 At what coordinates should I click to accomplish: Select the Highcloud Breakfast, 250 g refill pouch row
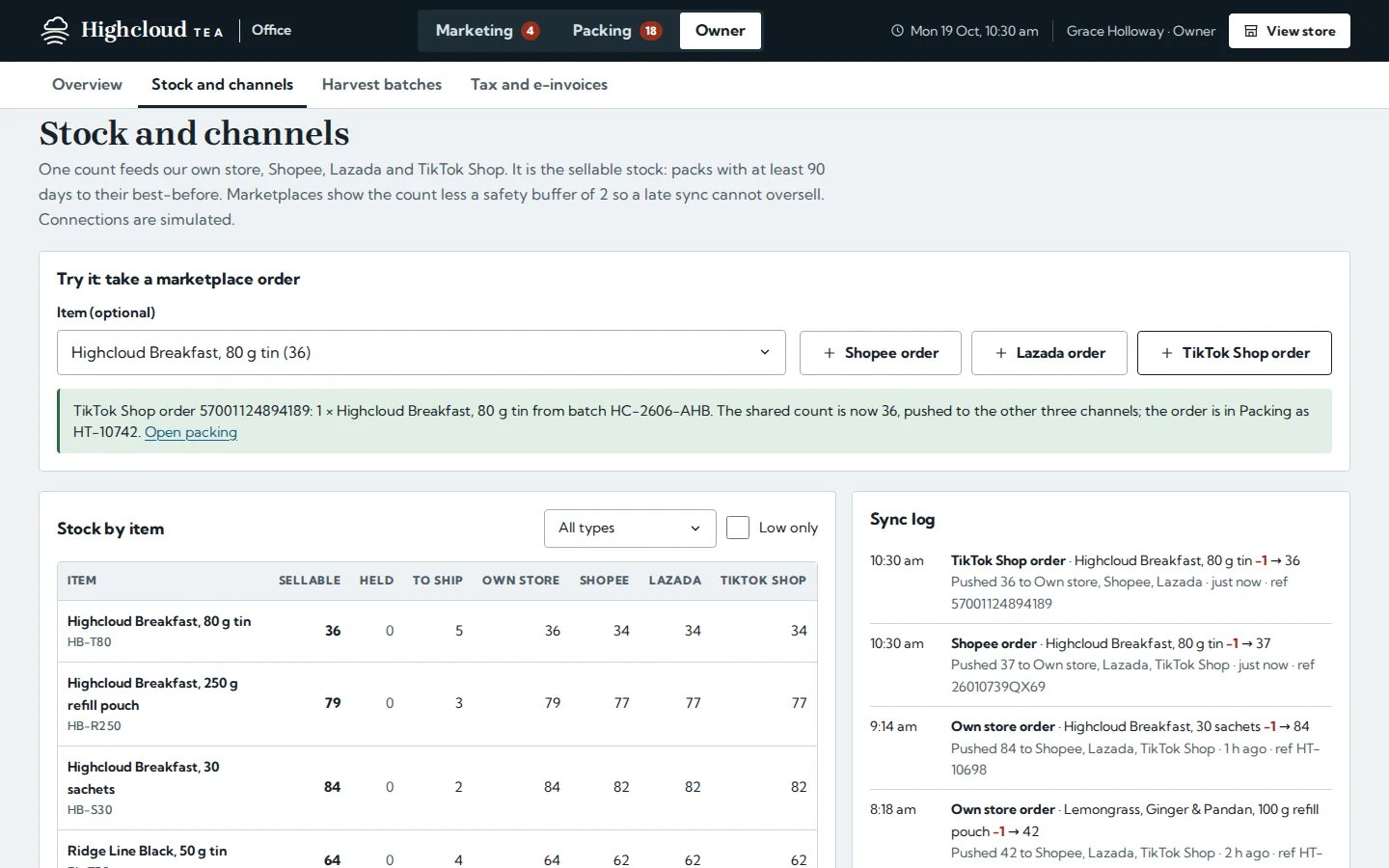[x=437, y=704]
